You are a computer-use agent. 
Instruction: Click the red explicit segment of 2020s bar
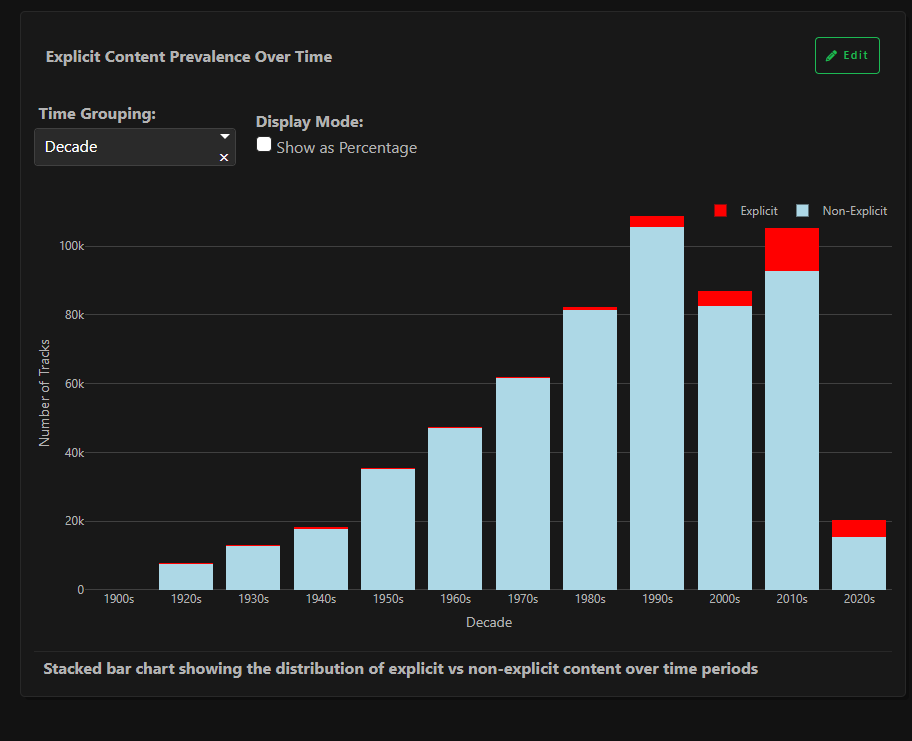(x=858, y=529)
